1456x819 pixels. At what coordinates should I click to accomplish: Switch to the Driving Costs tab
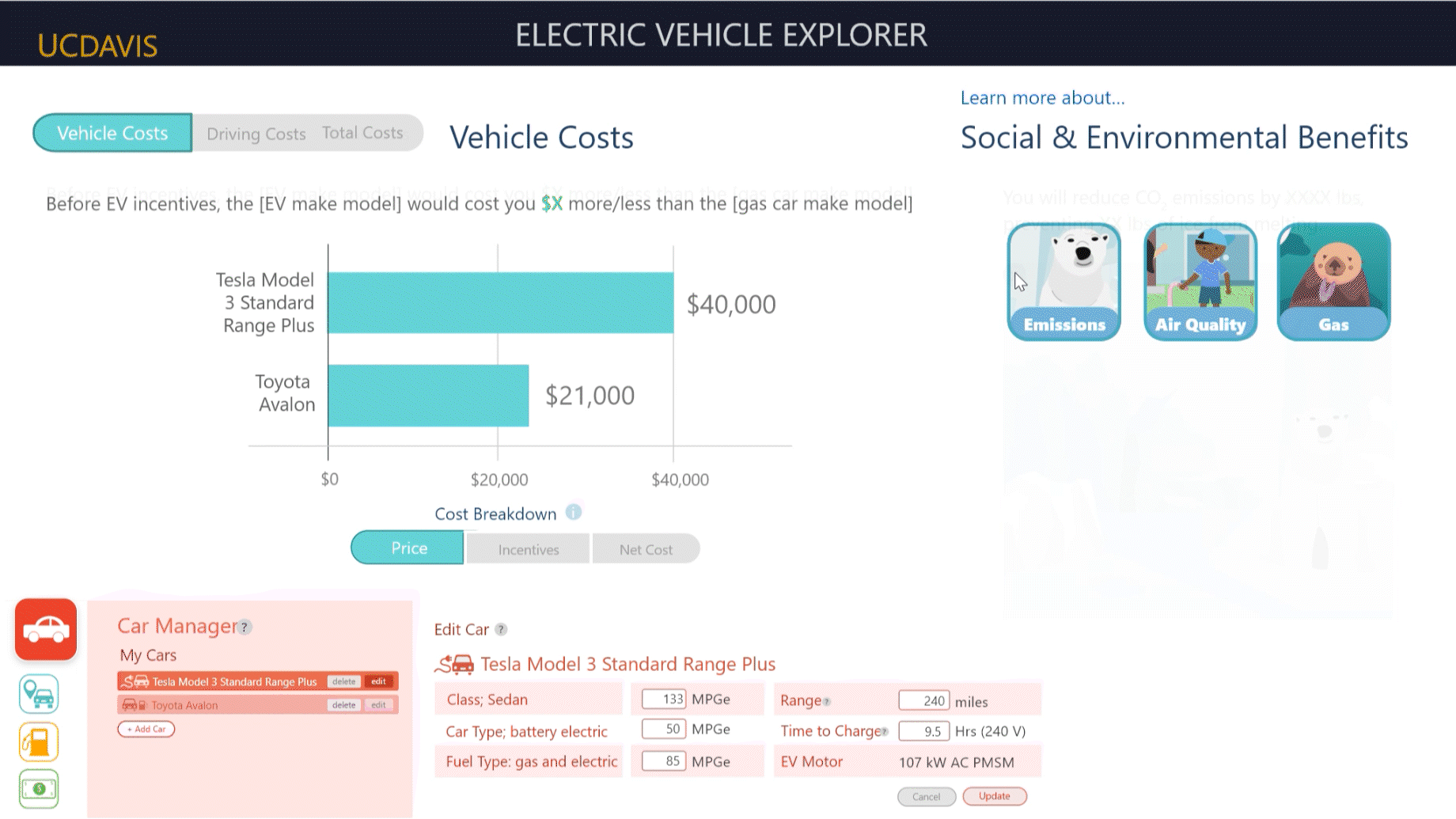point(256,134)
